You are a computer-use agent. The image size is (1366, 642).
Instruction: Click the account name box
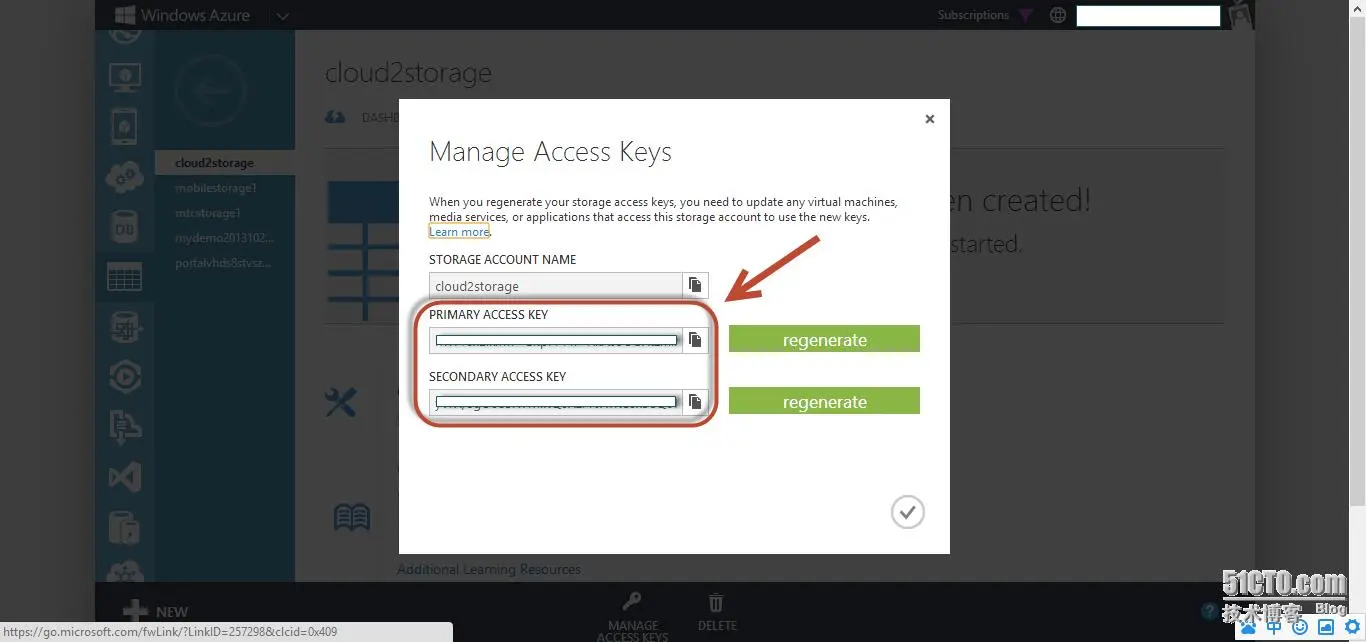(x=1148, y=16)
